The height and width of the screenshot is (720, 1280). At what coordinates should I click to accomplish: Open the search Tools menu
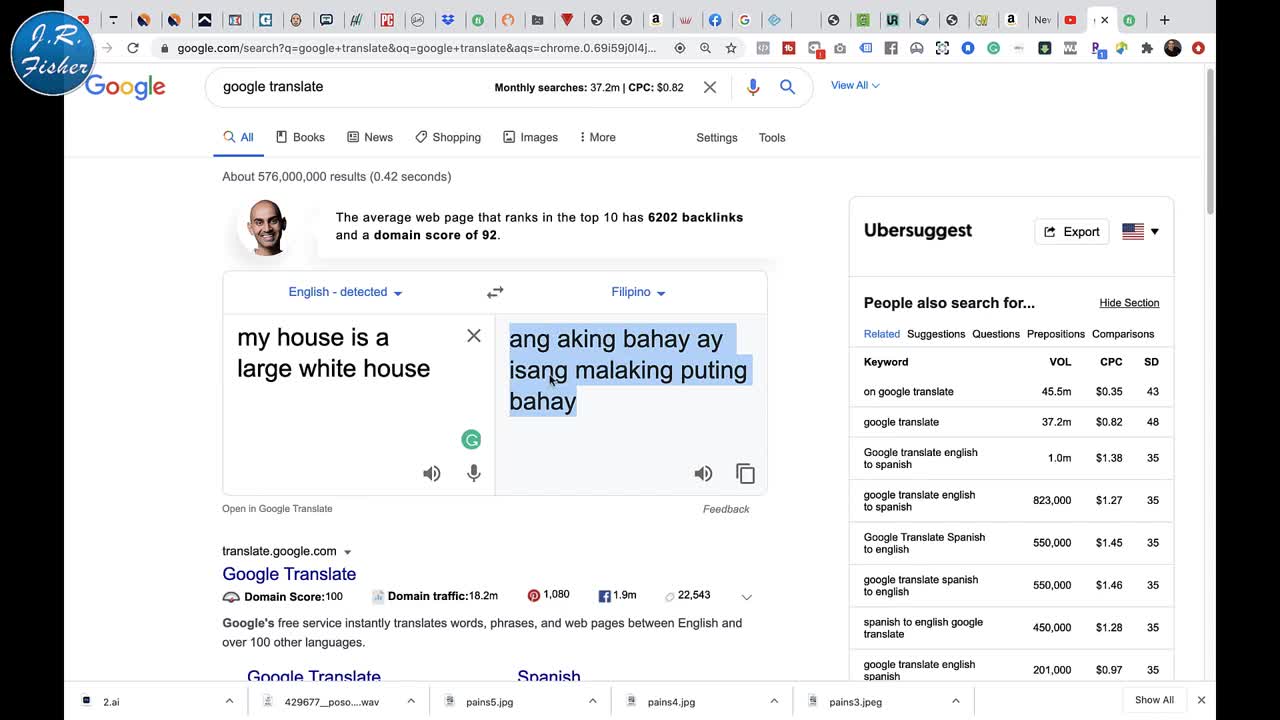click(x=772, y=138)
